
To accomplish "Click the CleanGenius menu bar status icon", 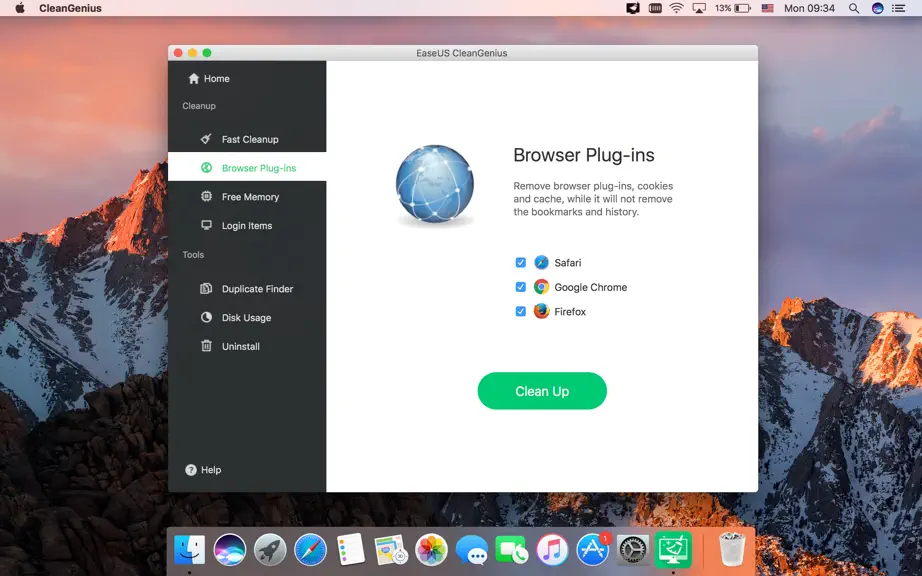I will coord(633,8).
